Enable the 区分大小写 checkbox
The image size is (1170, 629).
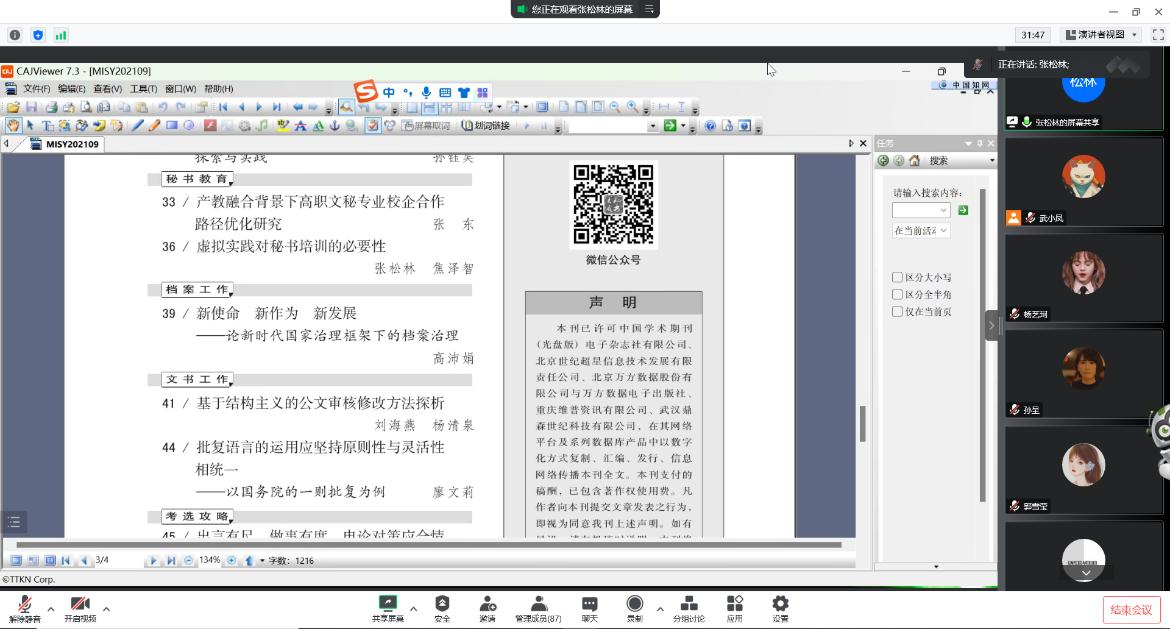(897, 278)
